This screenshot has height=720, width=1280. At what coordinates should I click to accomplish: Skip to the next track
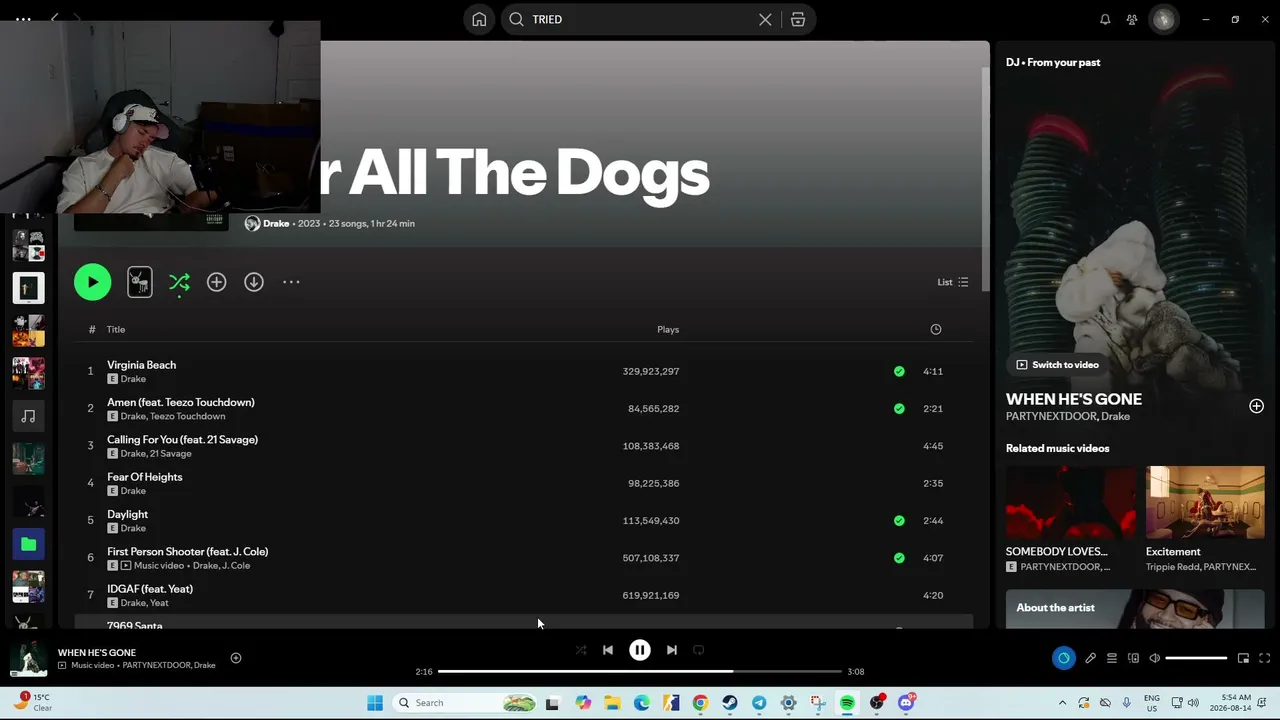click(672, 650)
